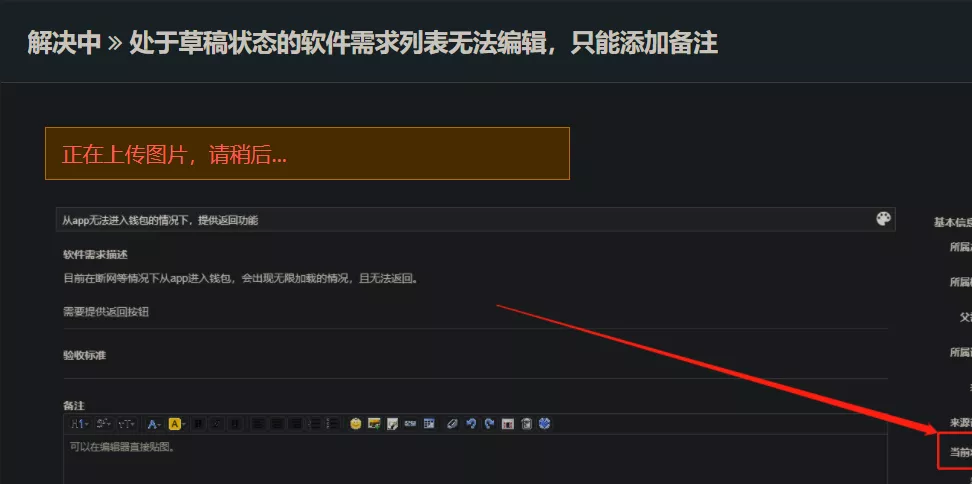Click inside the remarks editor text area
The image size is (972, 484).
(475, 459)
